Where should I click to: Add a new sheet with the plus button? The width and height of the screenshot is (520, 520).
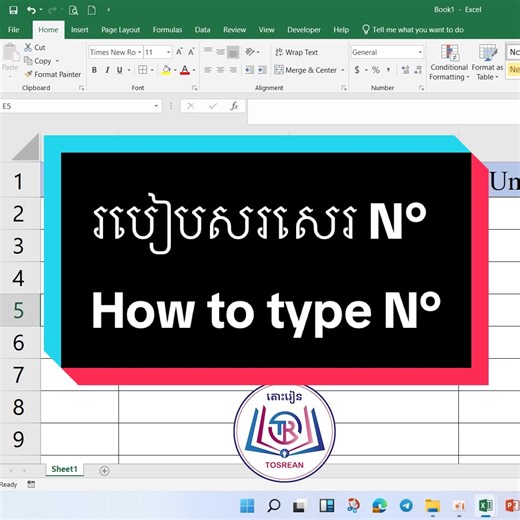point(104,470)
